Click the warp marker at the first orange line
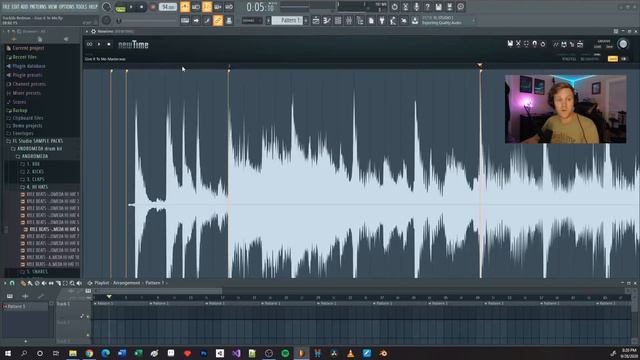 point(111,71)
